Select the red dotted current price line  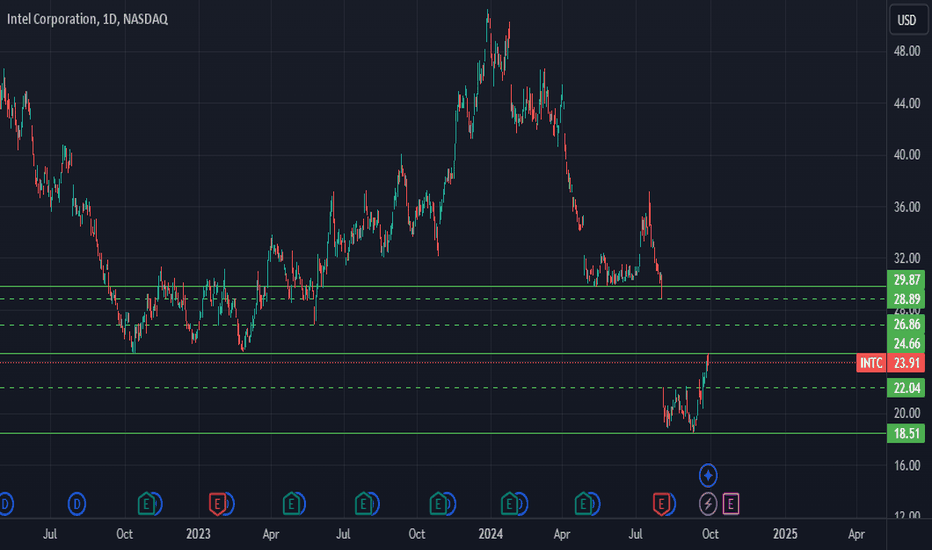click(x=428, y=362)
